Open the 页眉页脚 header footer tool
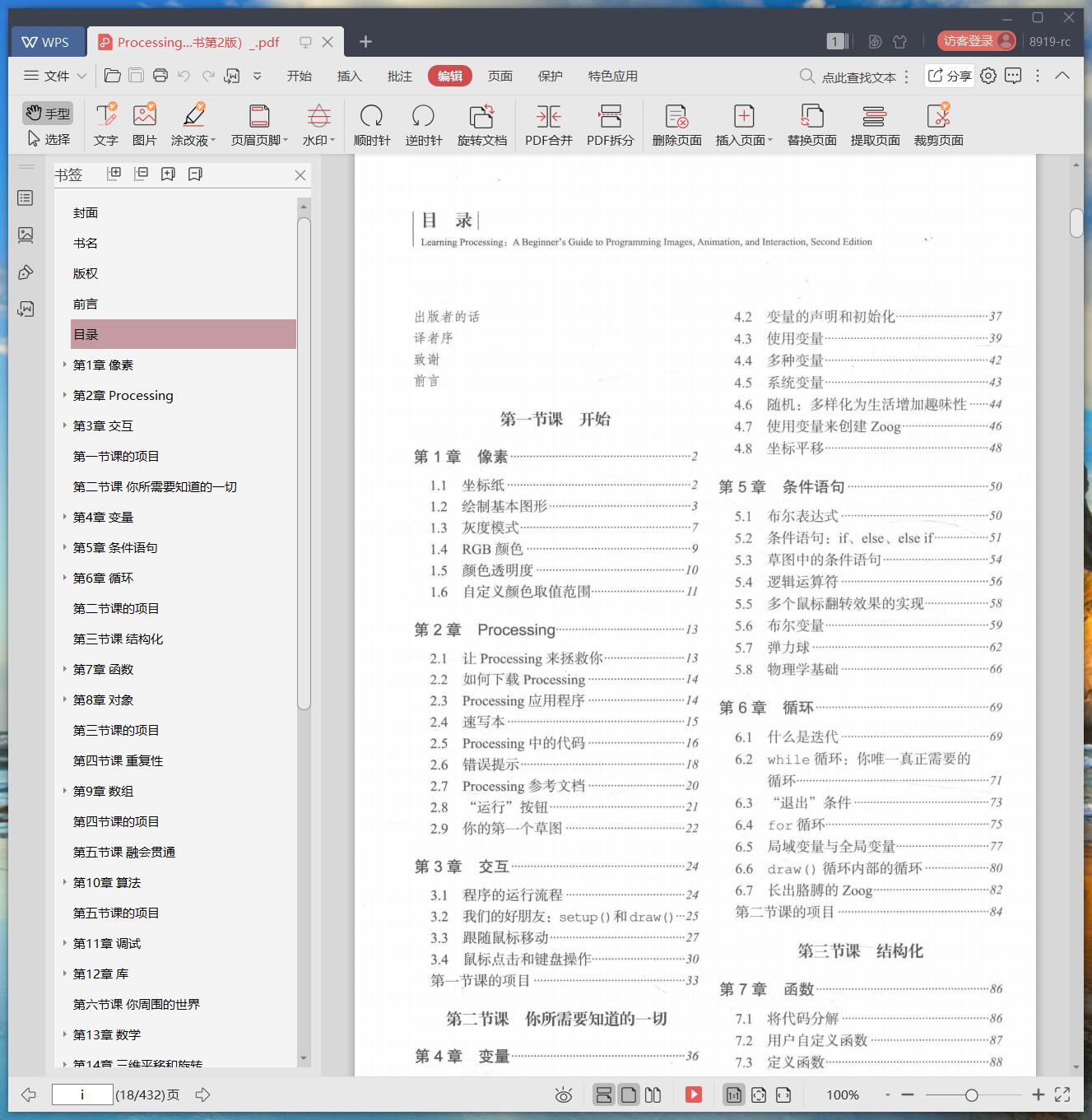The width and height of the screenshot is (1092, 1120). coord(259,124)
